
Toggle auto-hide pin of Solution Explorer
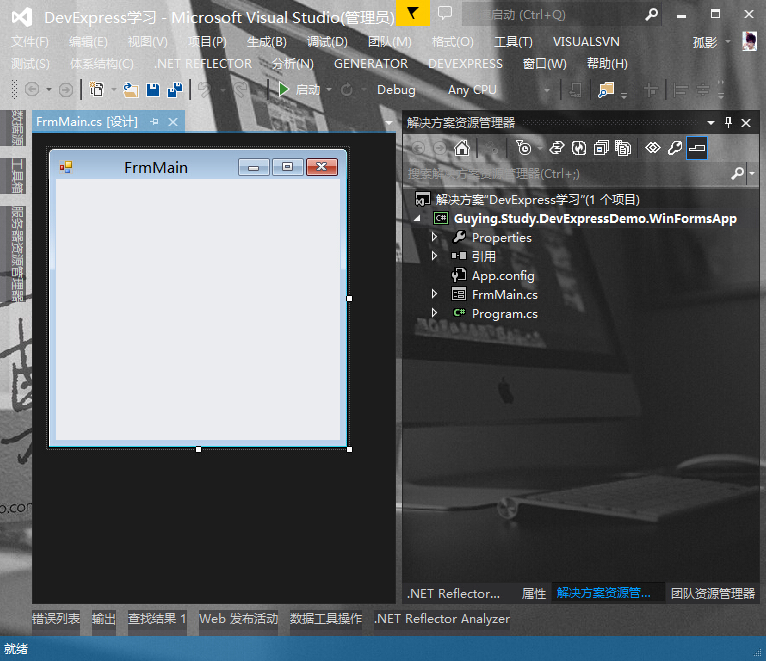[728, 122]
